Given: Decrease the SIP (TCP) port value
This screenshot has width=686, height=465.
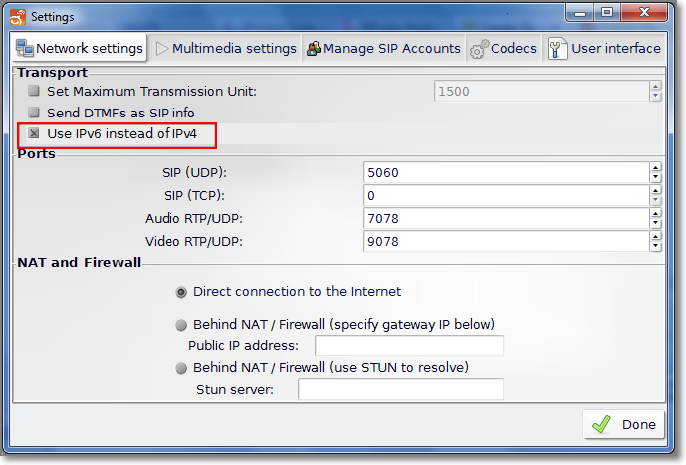Looking at the screenshot, I should (x=655, y=200).
